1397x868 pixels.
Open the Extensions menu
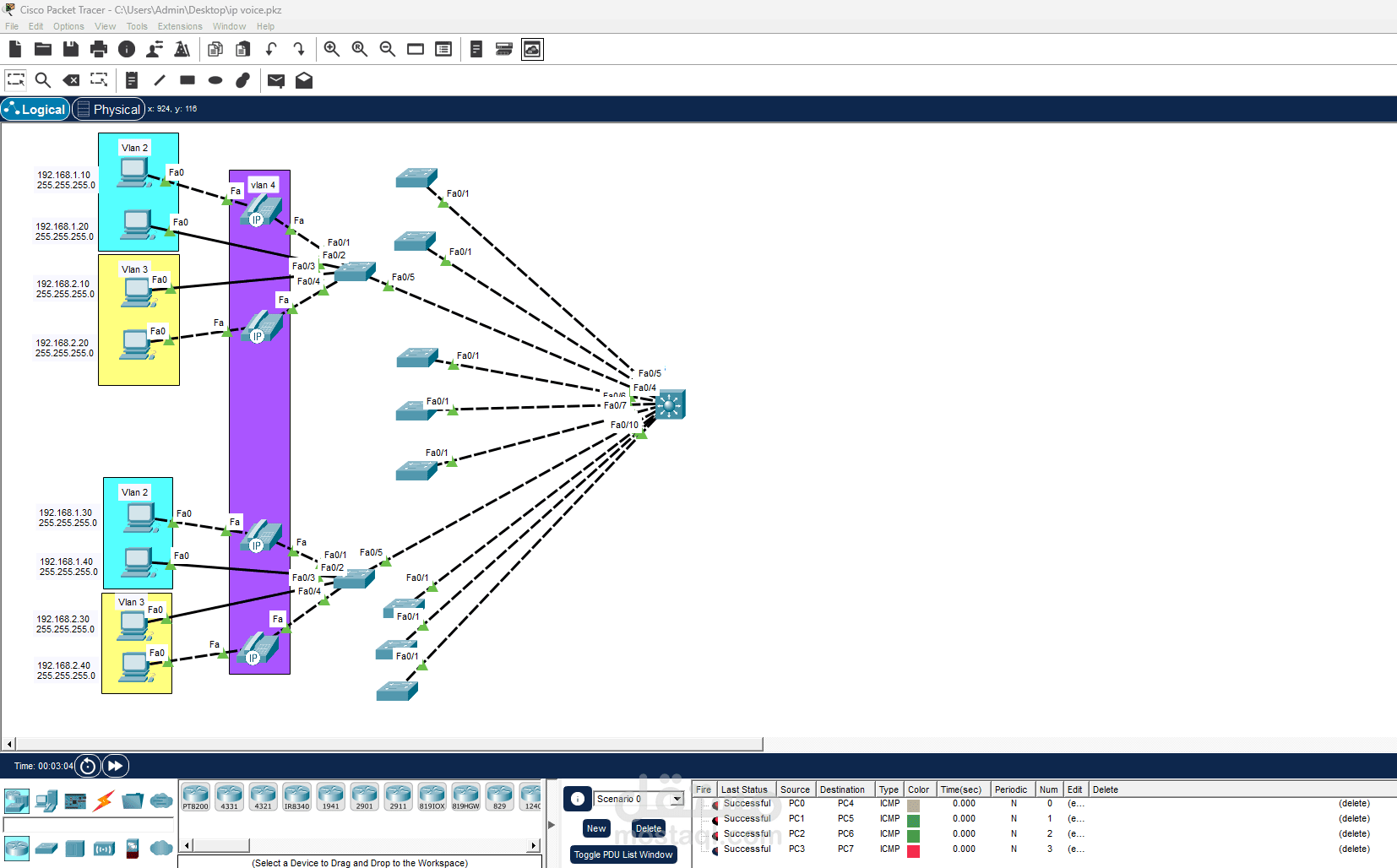click(x=180, y=26)
